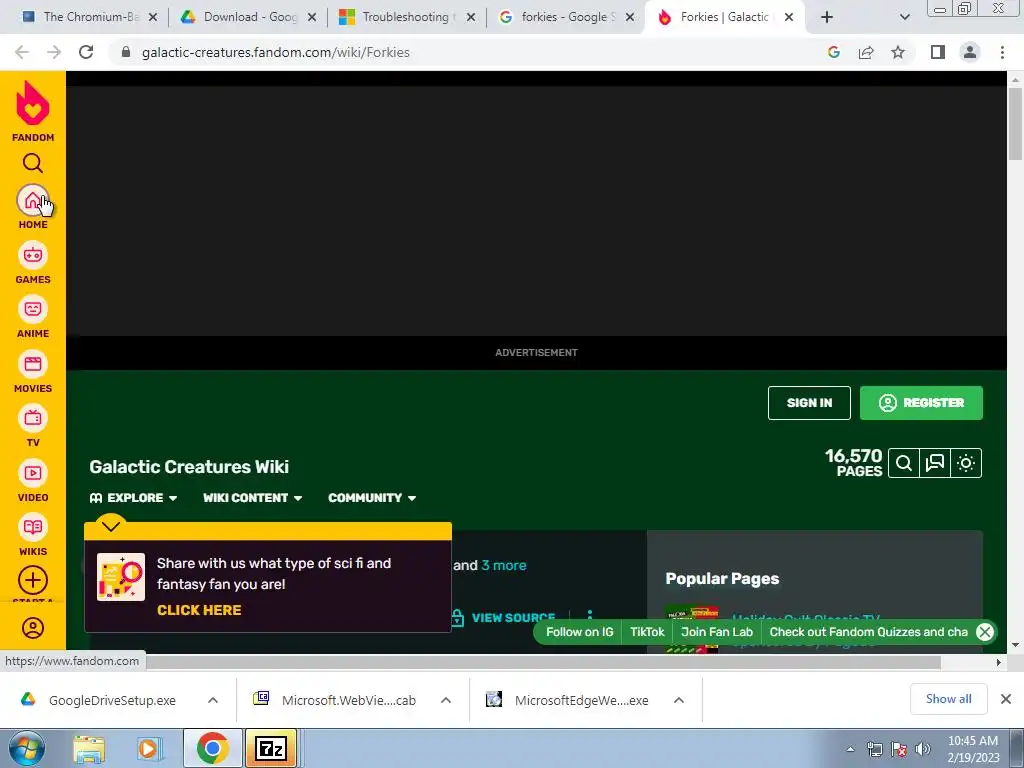Toggle light/dark theme sun icon
This screenshot has width=1024, height=768.
966,463
